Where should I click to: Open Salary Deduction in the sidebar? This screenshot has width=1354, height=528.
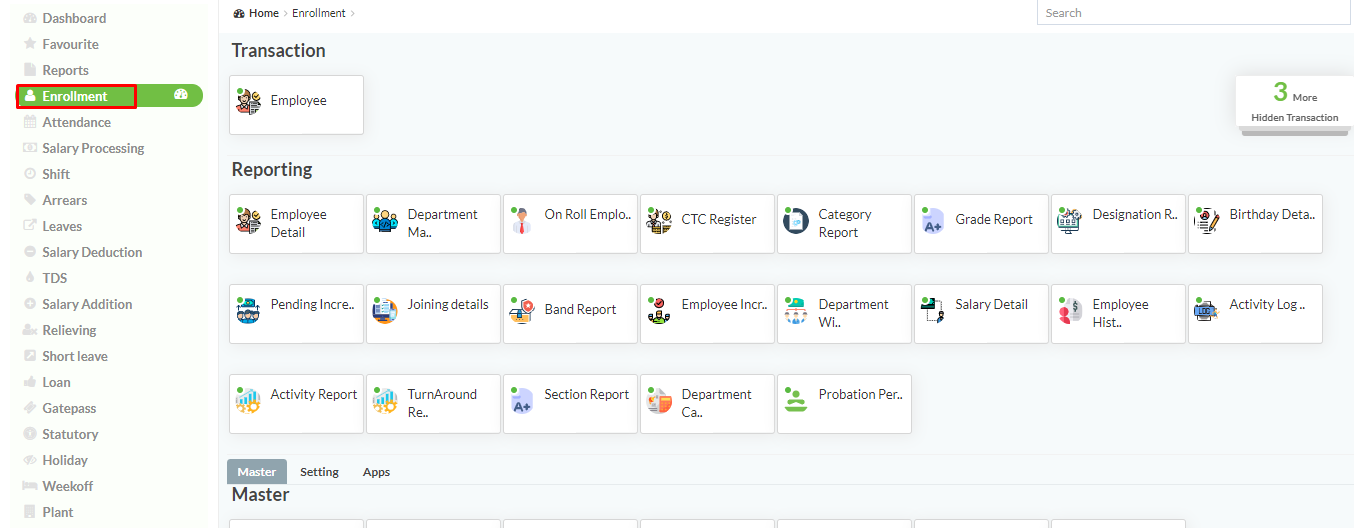point(92,252)
